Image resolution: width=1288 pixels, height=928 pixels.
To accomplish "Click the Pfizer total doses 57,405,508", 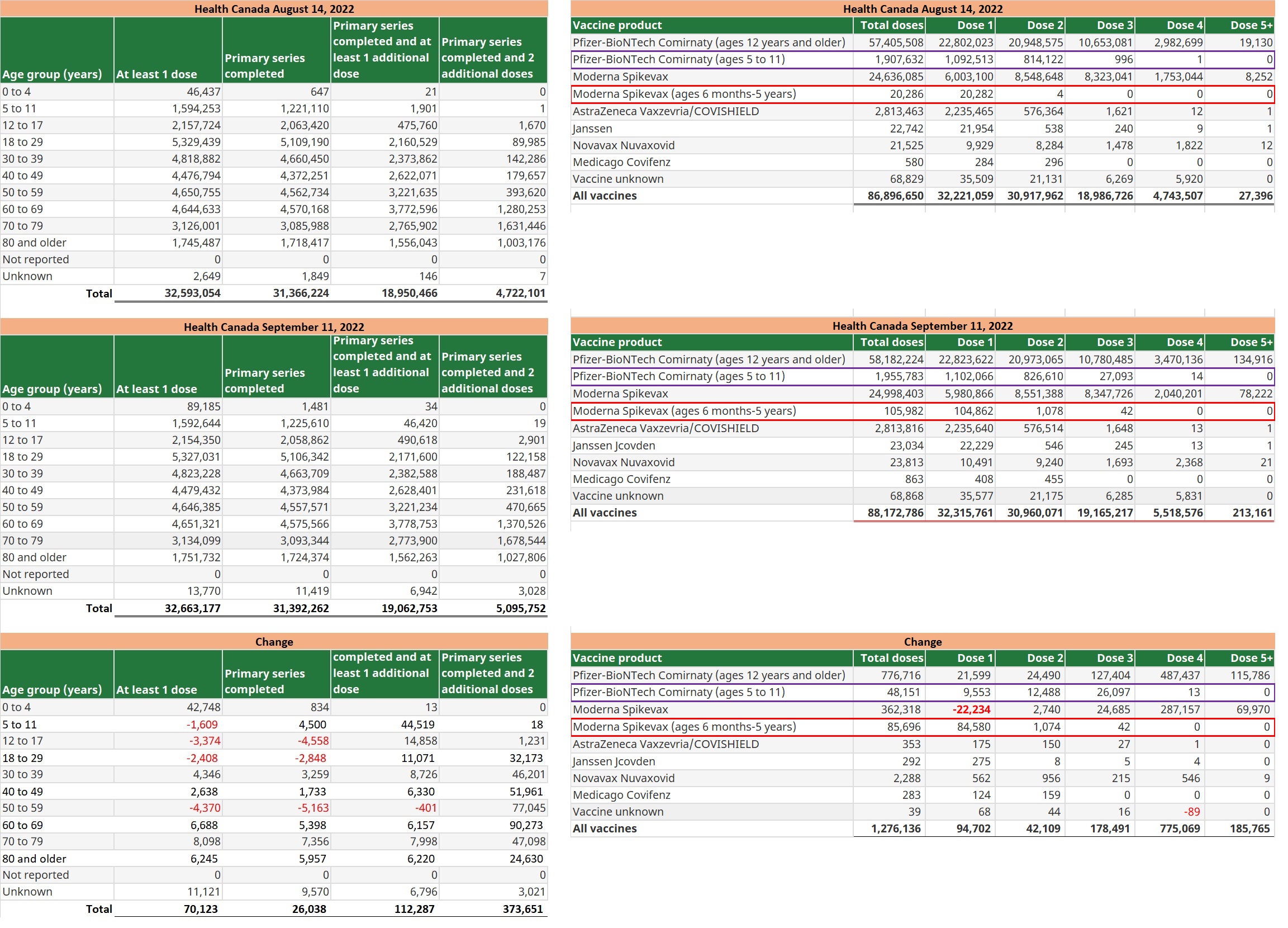I will click(890, 42).
